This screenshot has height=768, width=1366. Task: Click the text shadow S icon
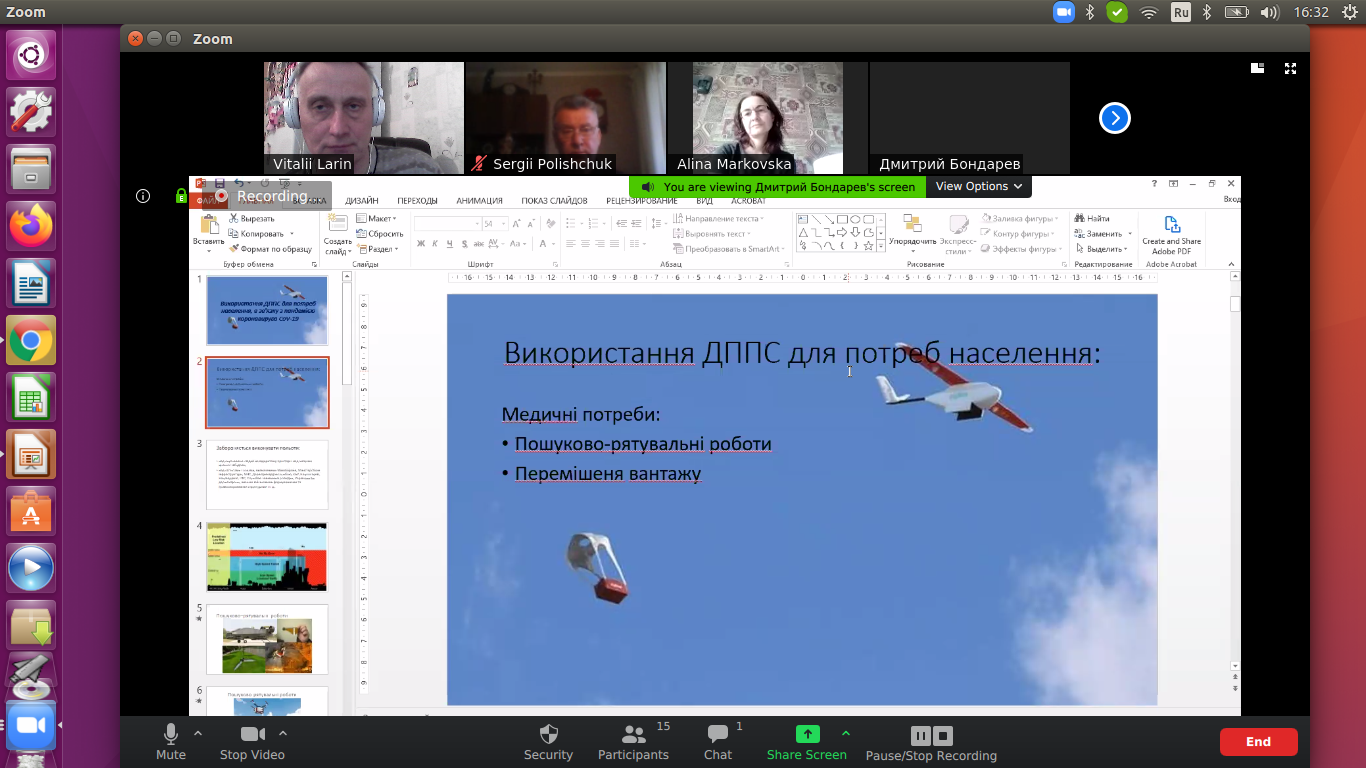464,244
